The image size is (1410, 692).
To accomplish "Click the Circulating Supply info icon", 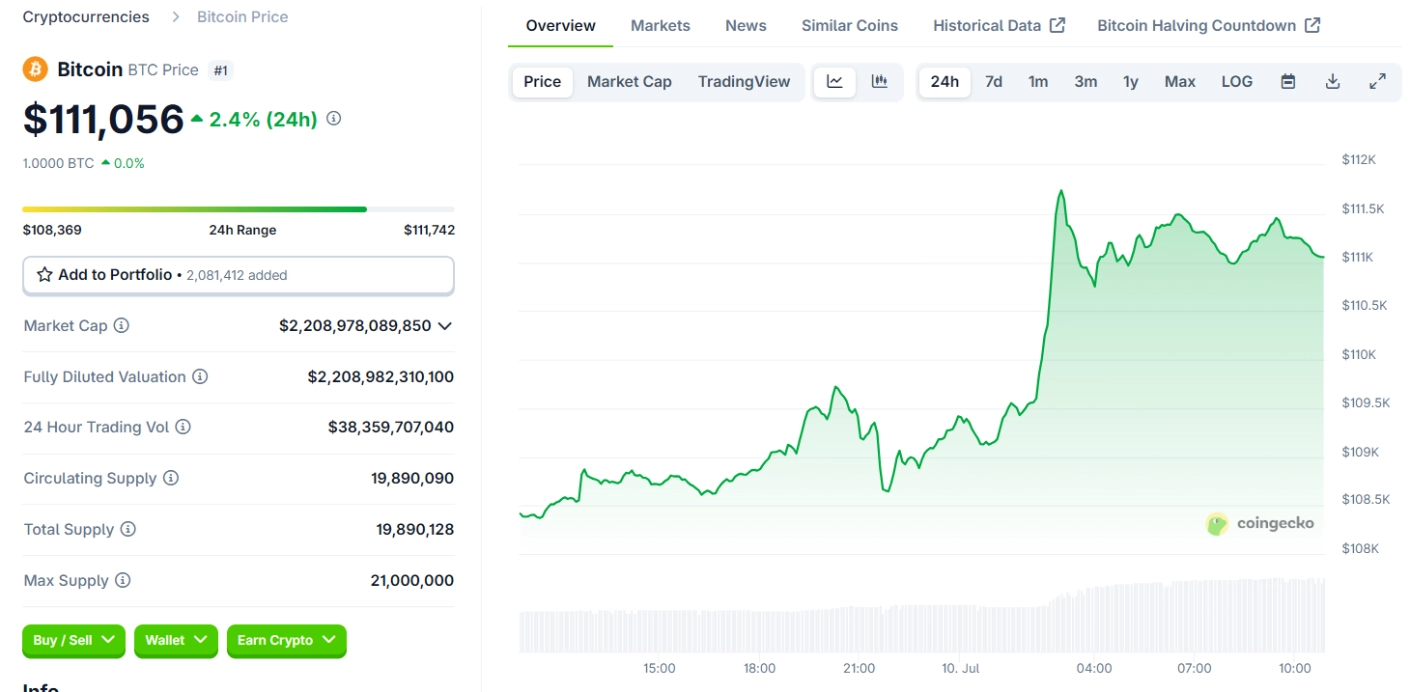I will tap(171, 478).
